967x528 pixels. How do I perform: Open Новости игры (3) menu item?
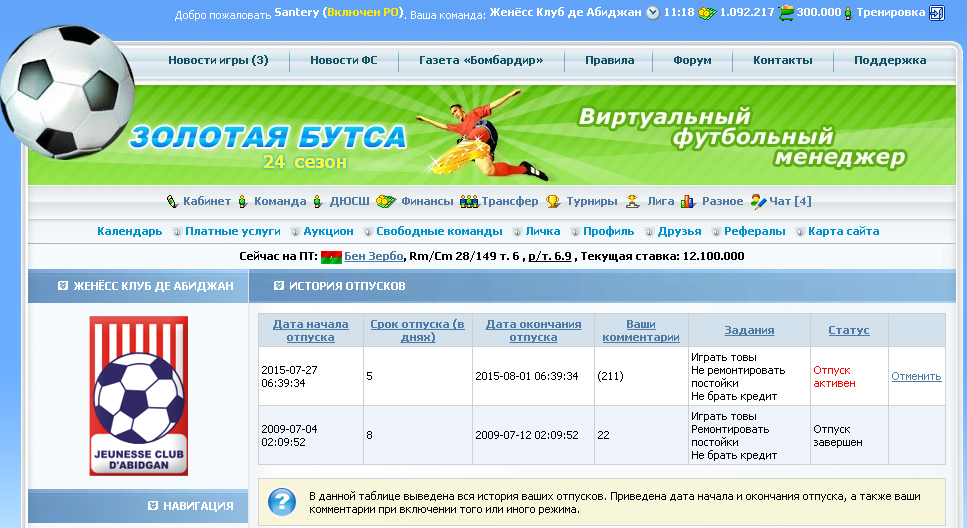click(218, 60)
